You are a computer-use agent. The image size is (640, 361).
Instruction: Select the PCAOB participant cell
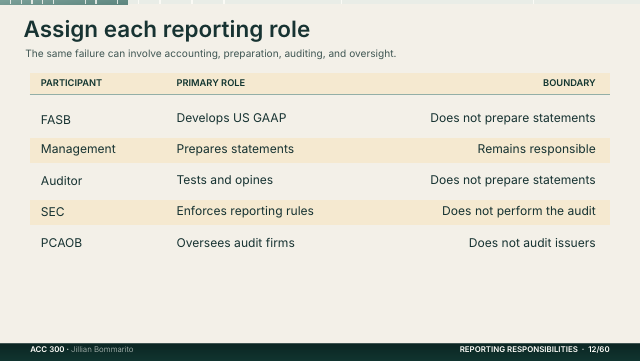click(x=61, y=243)
